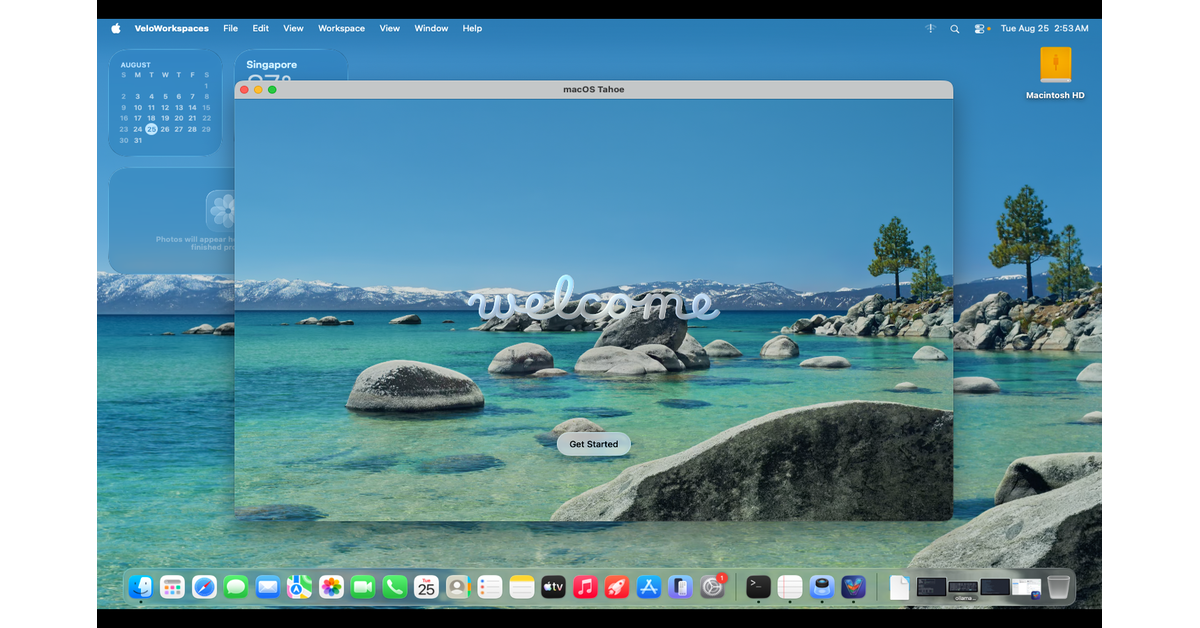
Task: Click AUGUST header in calendar widget
Action: click(x=136, y=65)
